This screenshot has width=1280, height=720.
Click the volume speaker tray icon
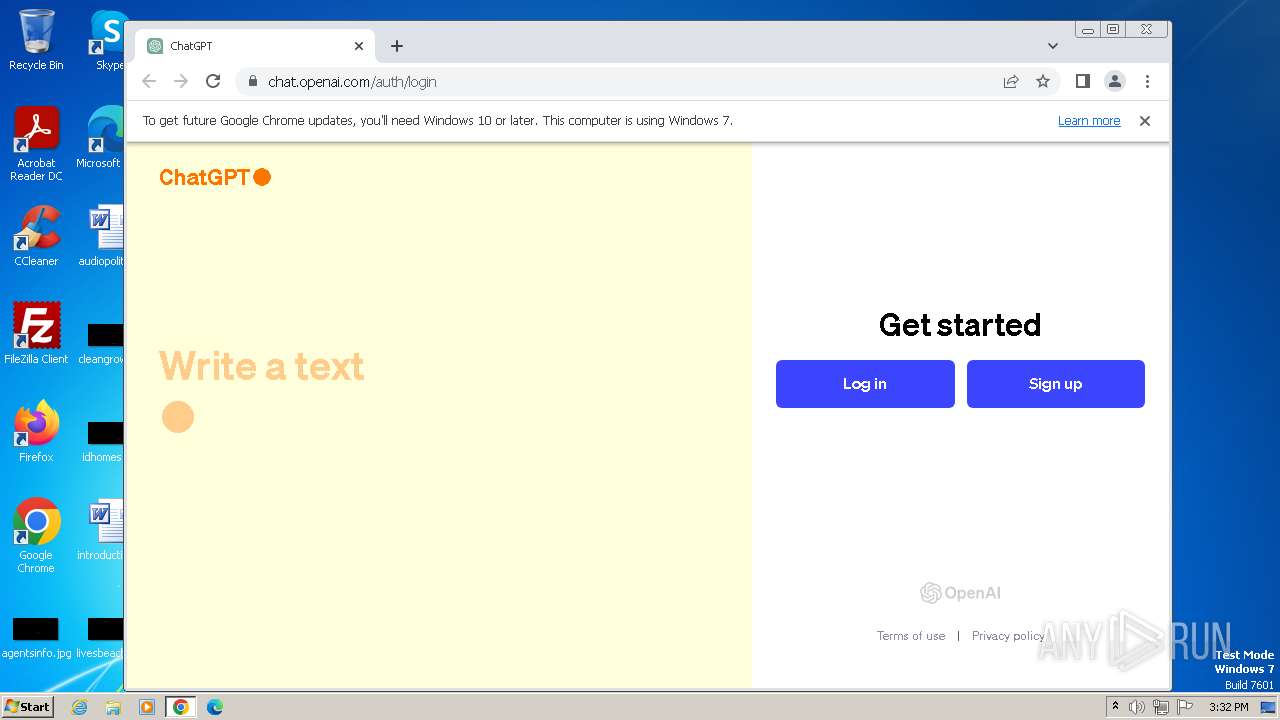click(1137, 707)
